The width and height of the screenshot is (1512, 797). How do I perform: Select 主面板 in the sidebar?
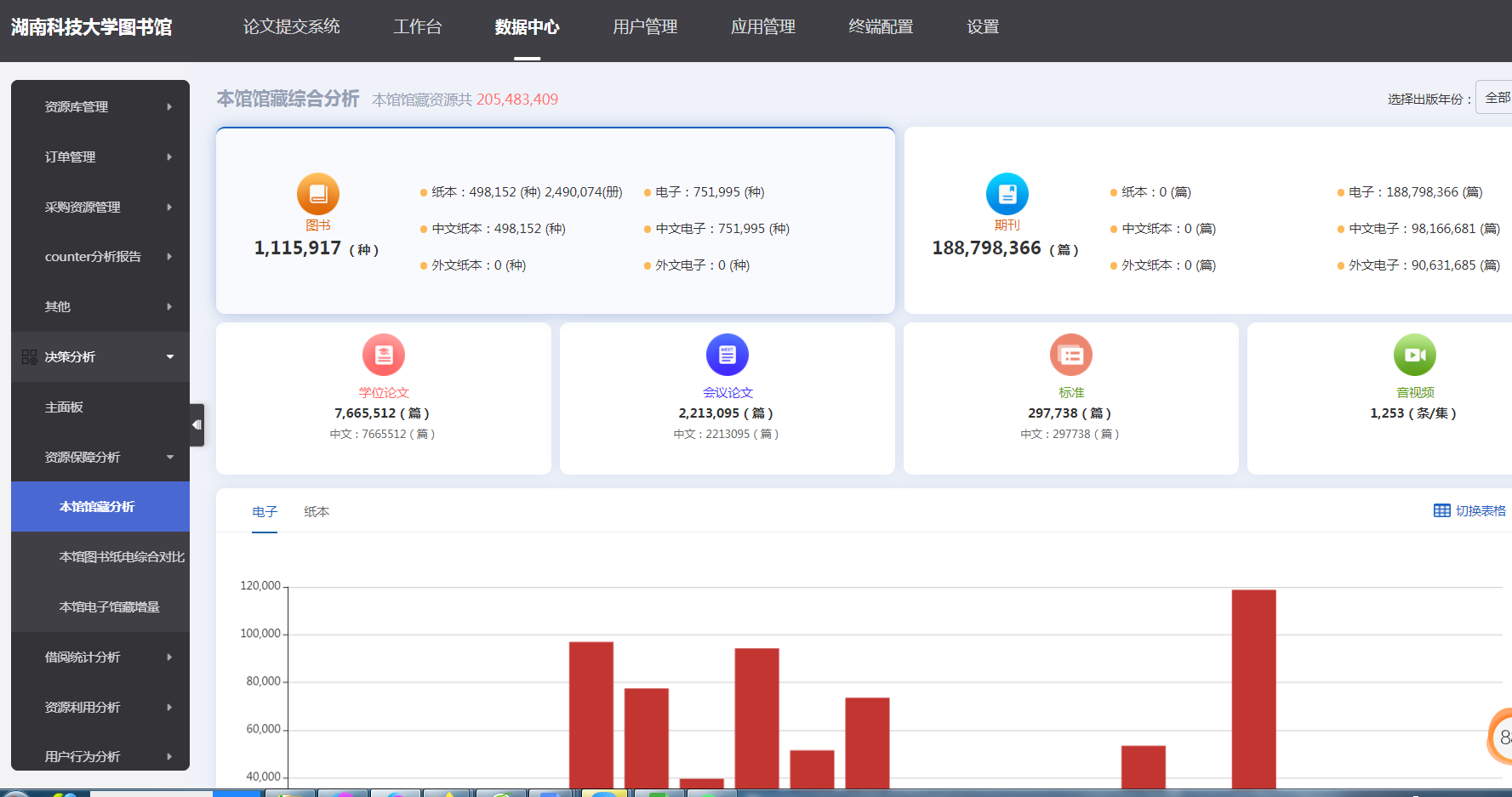[64, 407]
